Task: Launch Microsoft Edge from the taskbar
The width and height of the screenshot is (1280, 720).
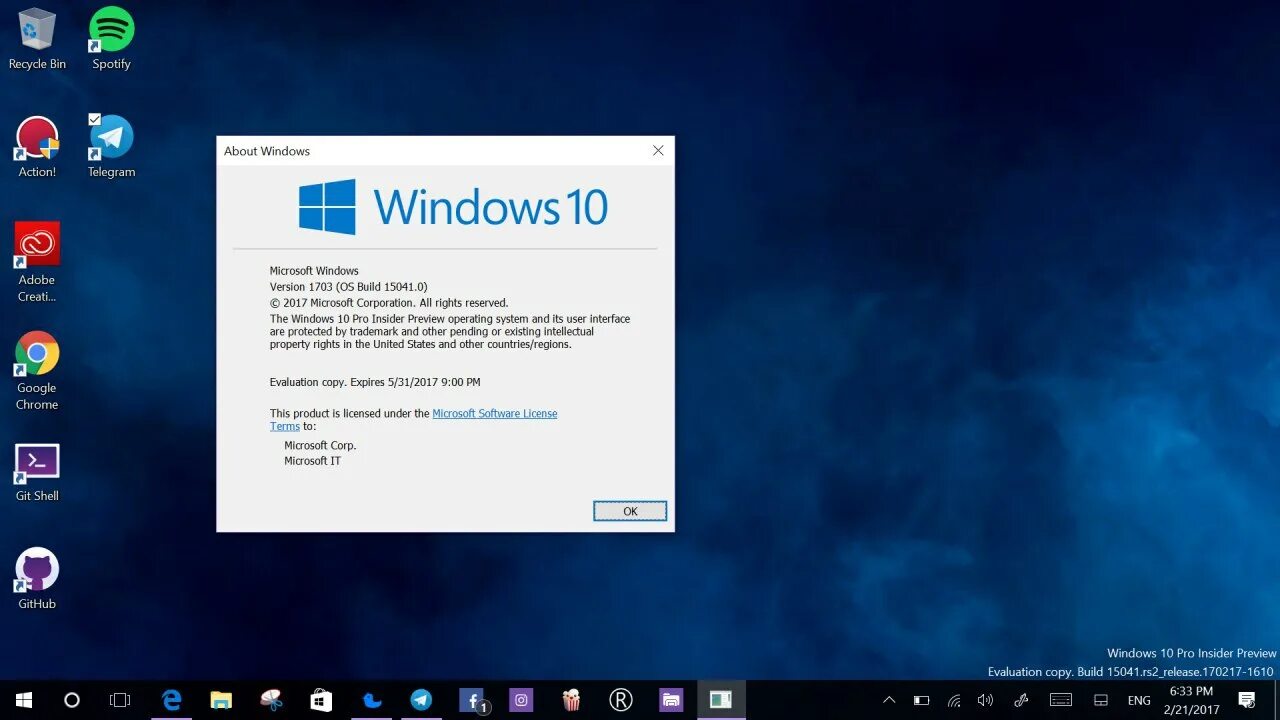Action: pos(172,700)
